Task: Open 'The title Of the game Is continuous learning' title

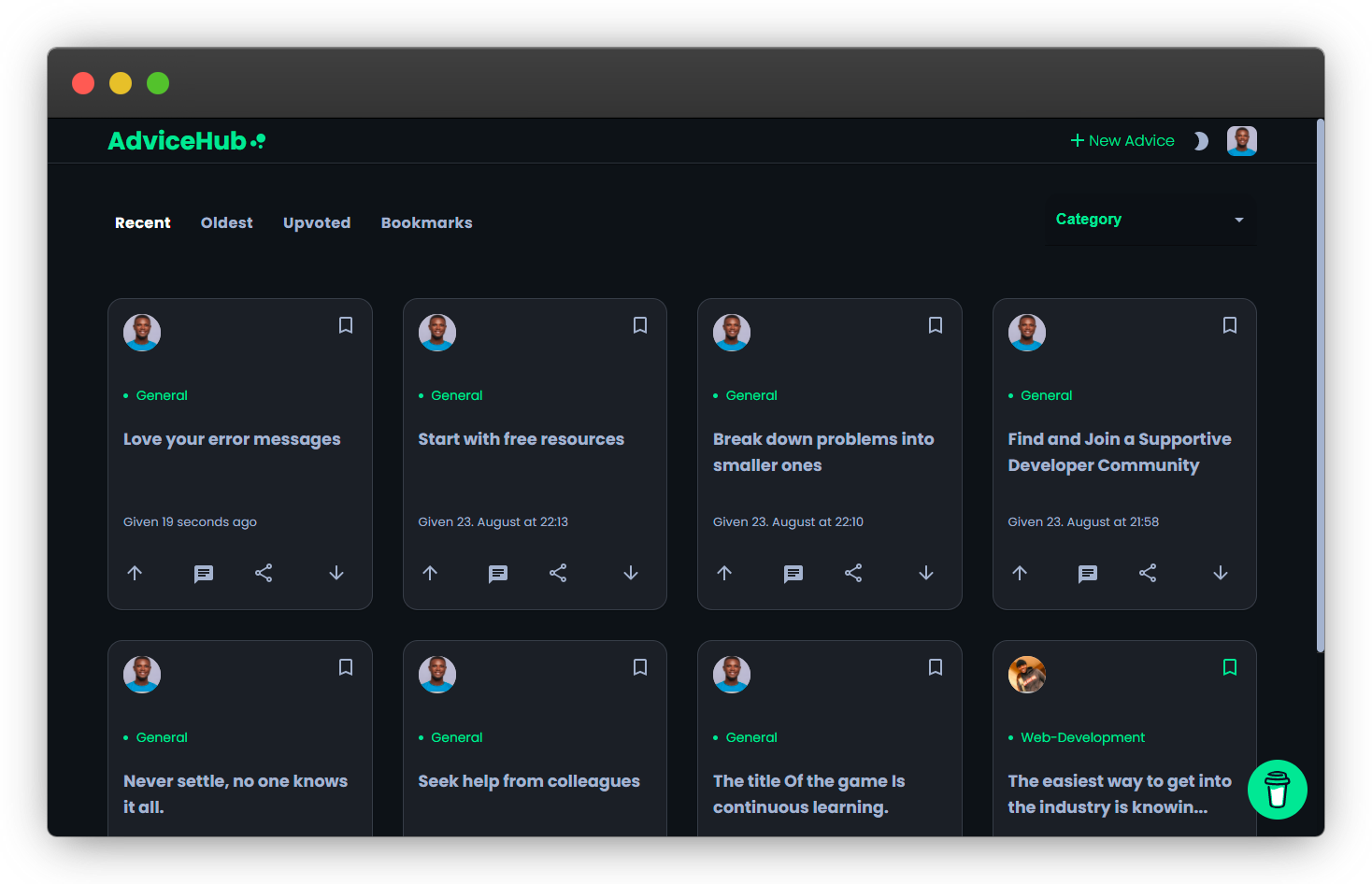Action: pyautogui.click(x=809, y=794)
